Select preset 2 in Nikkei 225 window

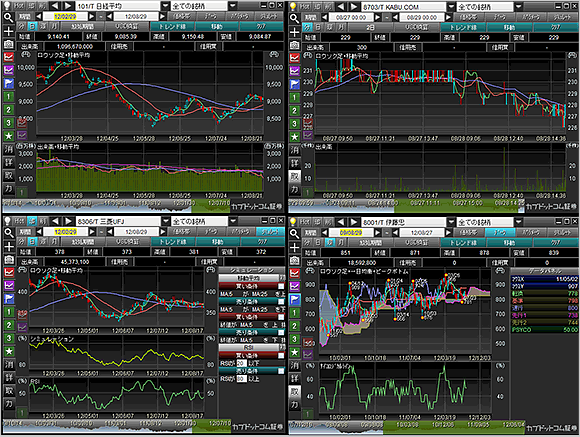9,110
